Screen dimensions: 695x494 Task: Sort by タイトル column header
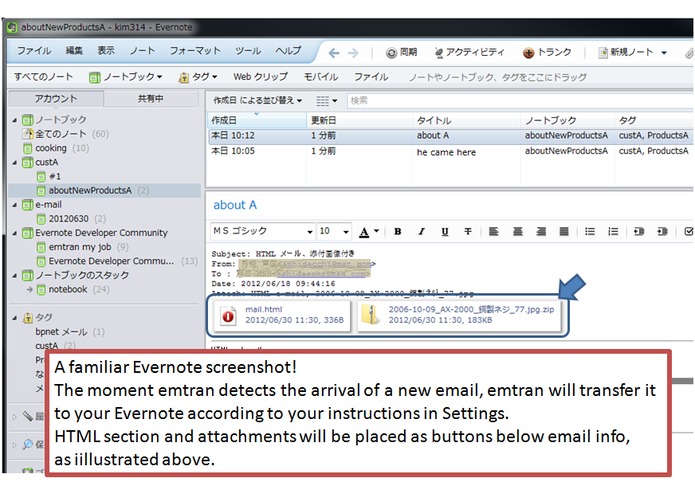466,121
